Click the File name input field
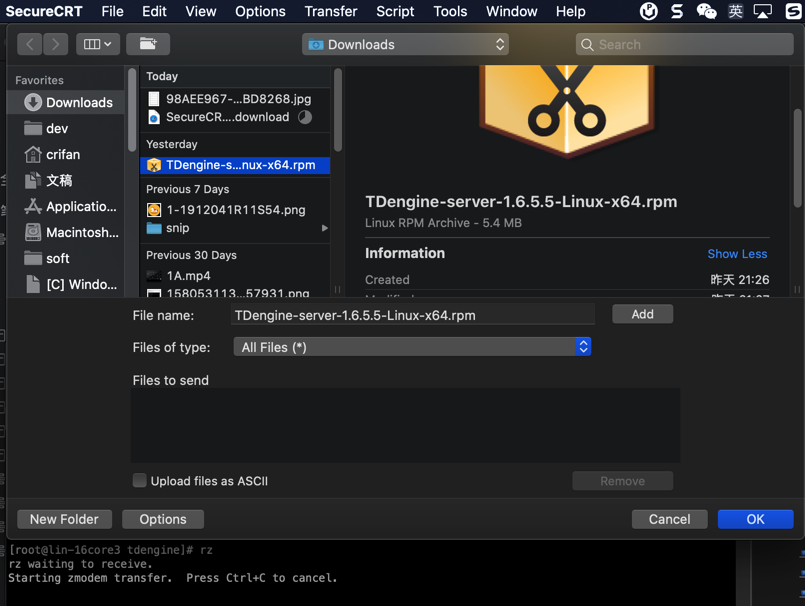The width and height of the screenshot is (805, 606). click(x=412, y=315)
